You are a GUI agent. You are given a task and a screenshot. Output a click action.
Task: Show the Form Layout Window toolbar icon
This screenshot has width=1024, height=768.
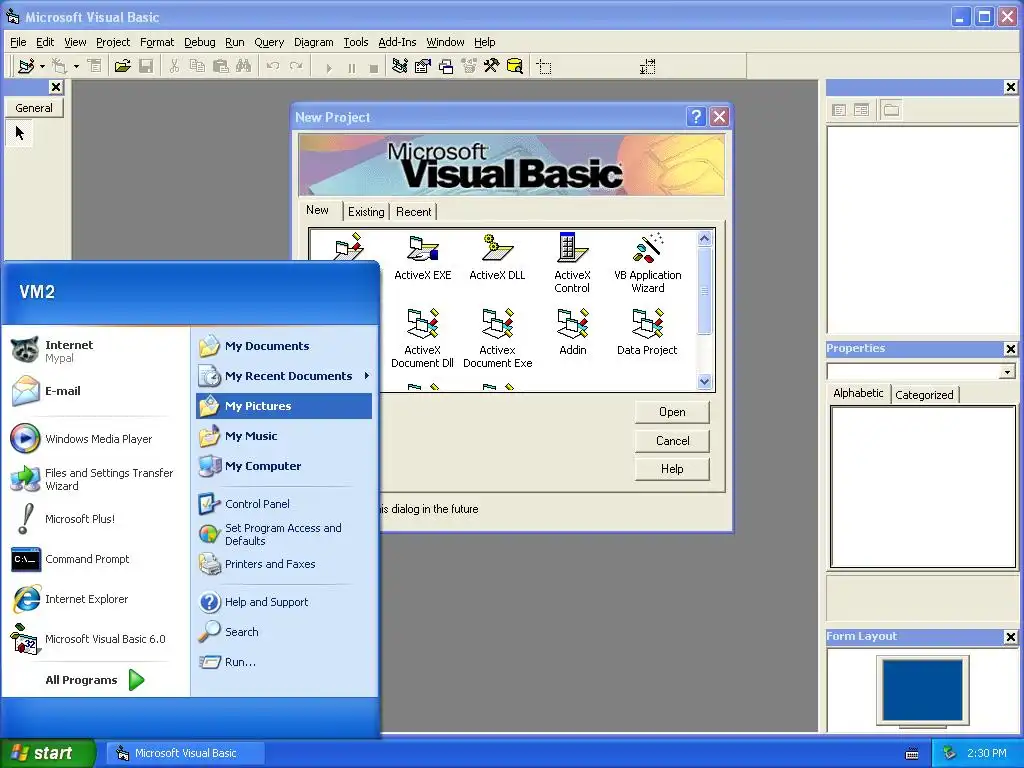pyautogui.click(x=446, y=66)
